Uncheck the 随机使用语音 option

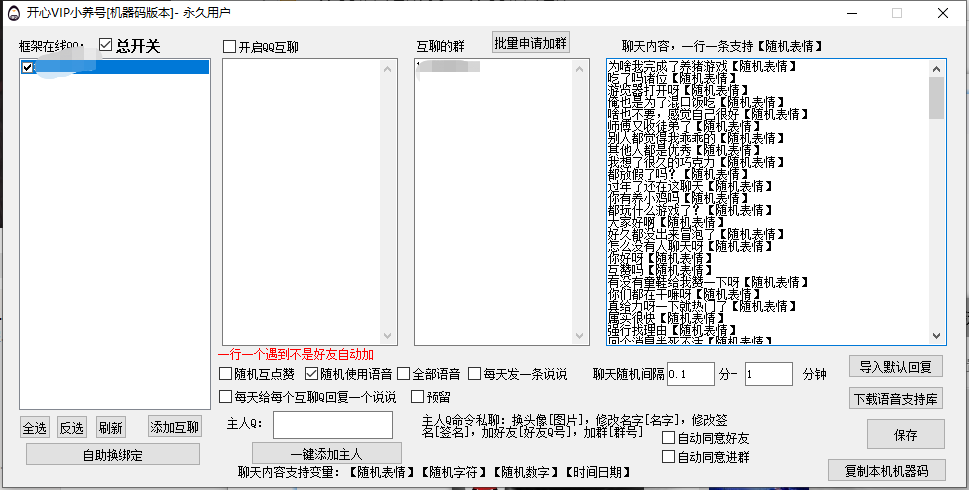click(312, 374)
